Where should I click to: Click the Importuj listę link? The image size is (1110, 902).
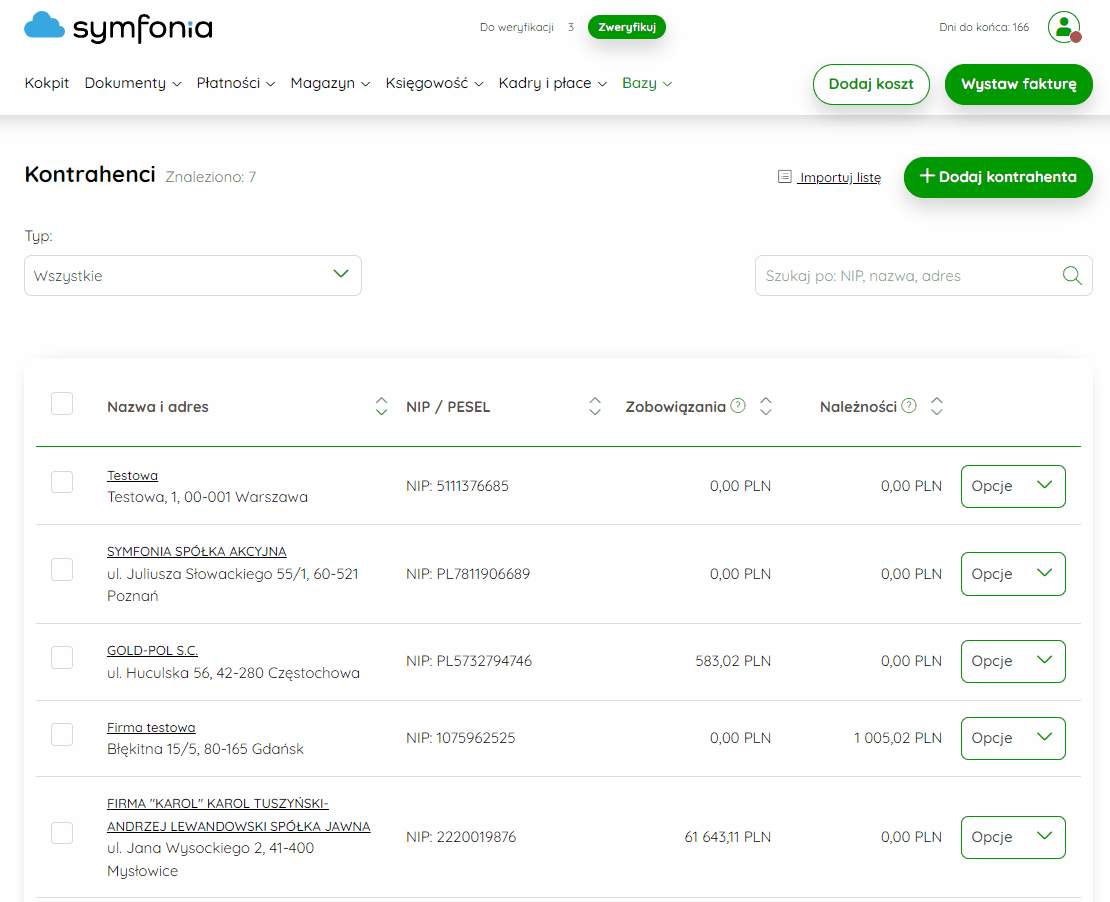click(x=840, y=177)
